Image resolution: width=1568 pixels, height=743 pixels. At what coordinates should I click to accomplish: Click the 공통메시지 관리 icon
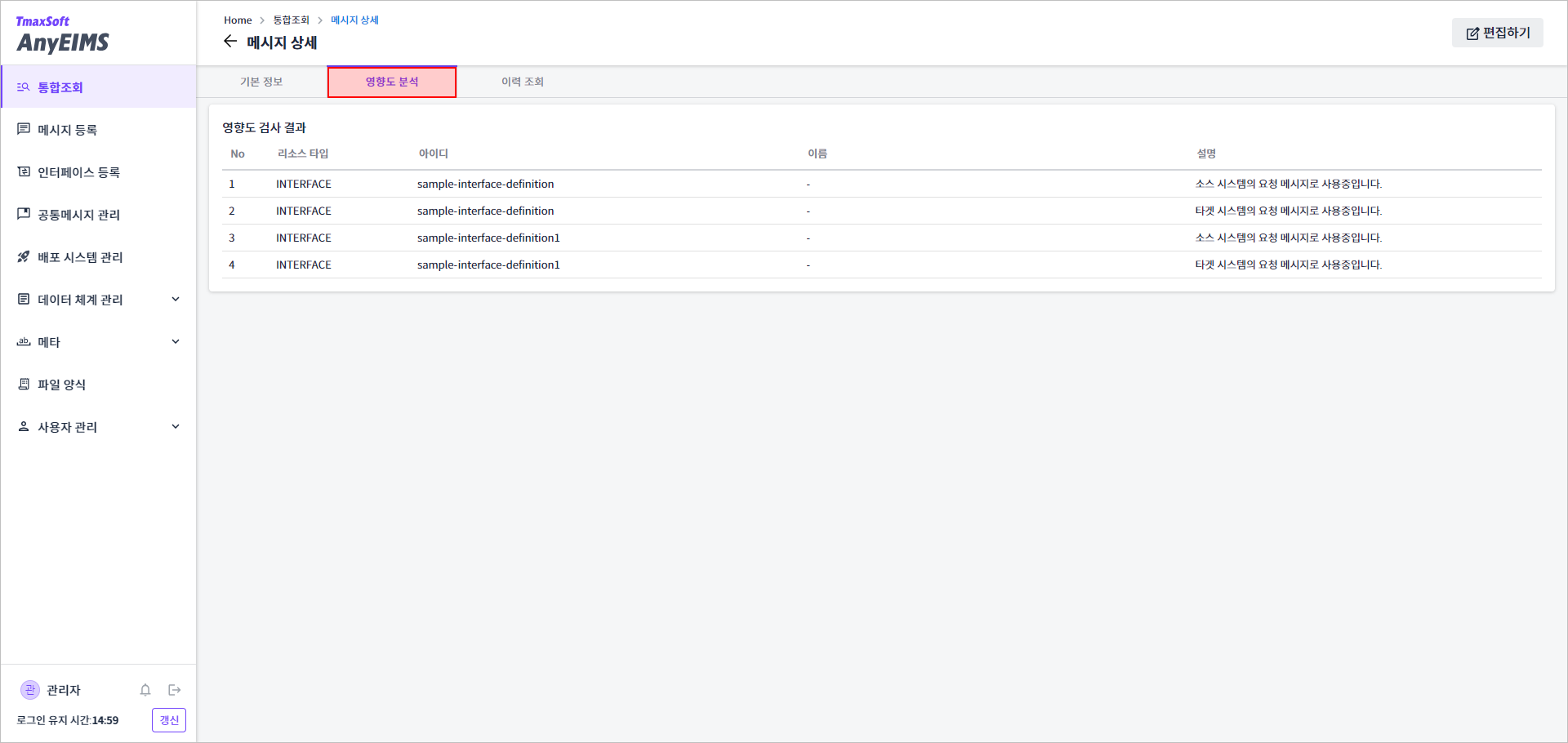[24, 214]
